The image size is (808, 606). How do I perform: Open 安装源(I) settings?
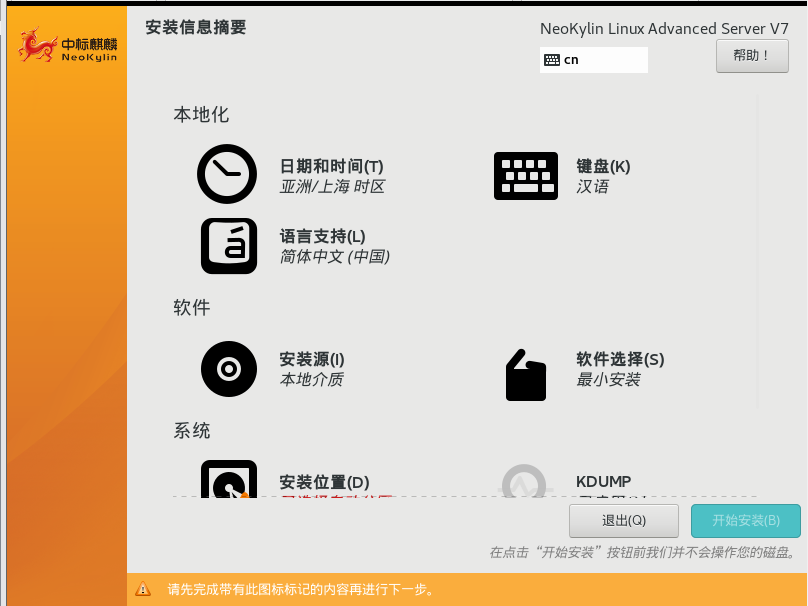(312, 359)
